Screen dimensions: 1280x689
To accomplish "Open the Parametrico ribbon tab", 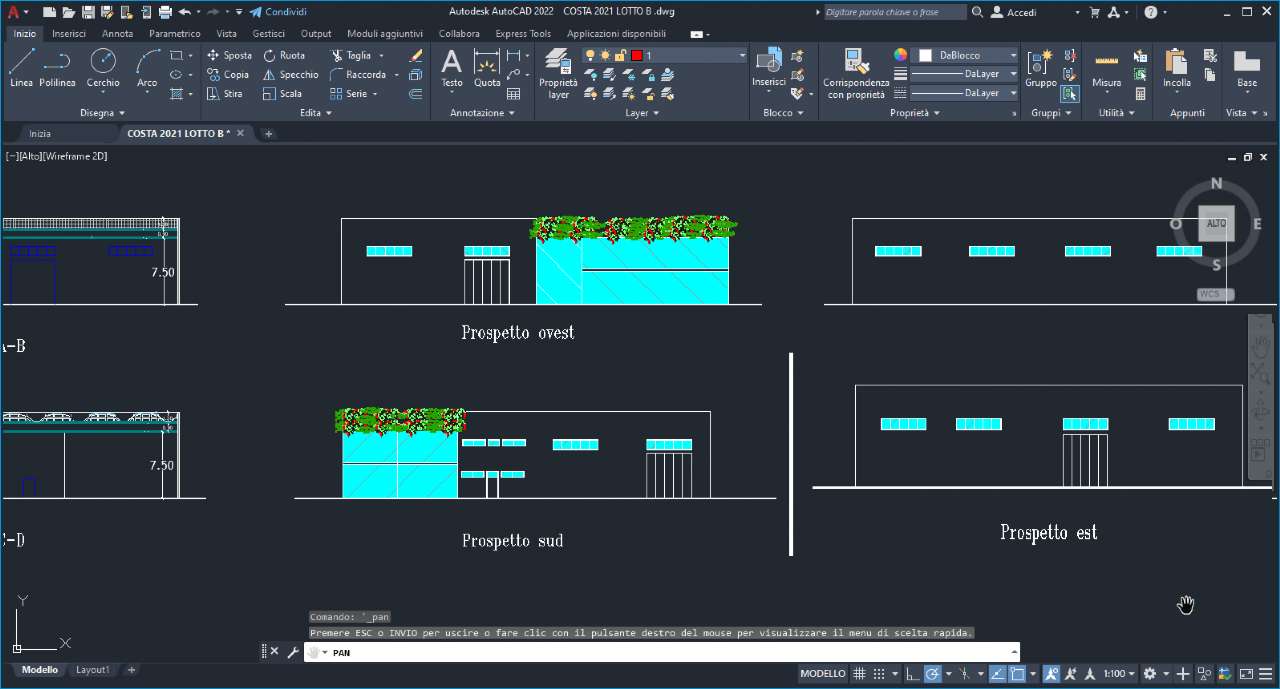I will [x=175, y=33].
